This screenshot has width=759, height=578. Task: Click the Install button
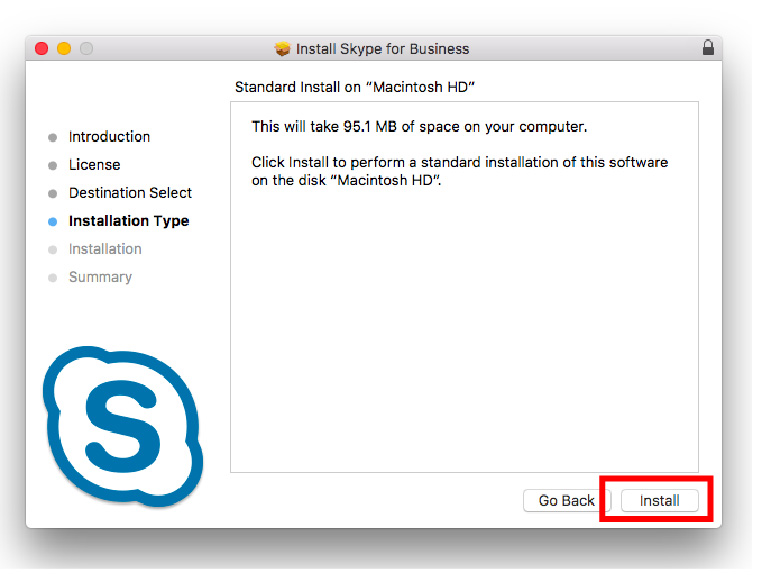coord(660,501)
